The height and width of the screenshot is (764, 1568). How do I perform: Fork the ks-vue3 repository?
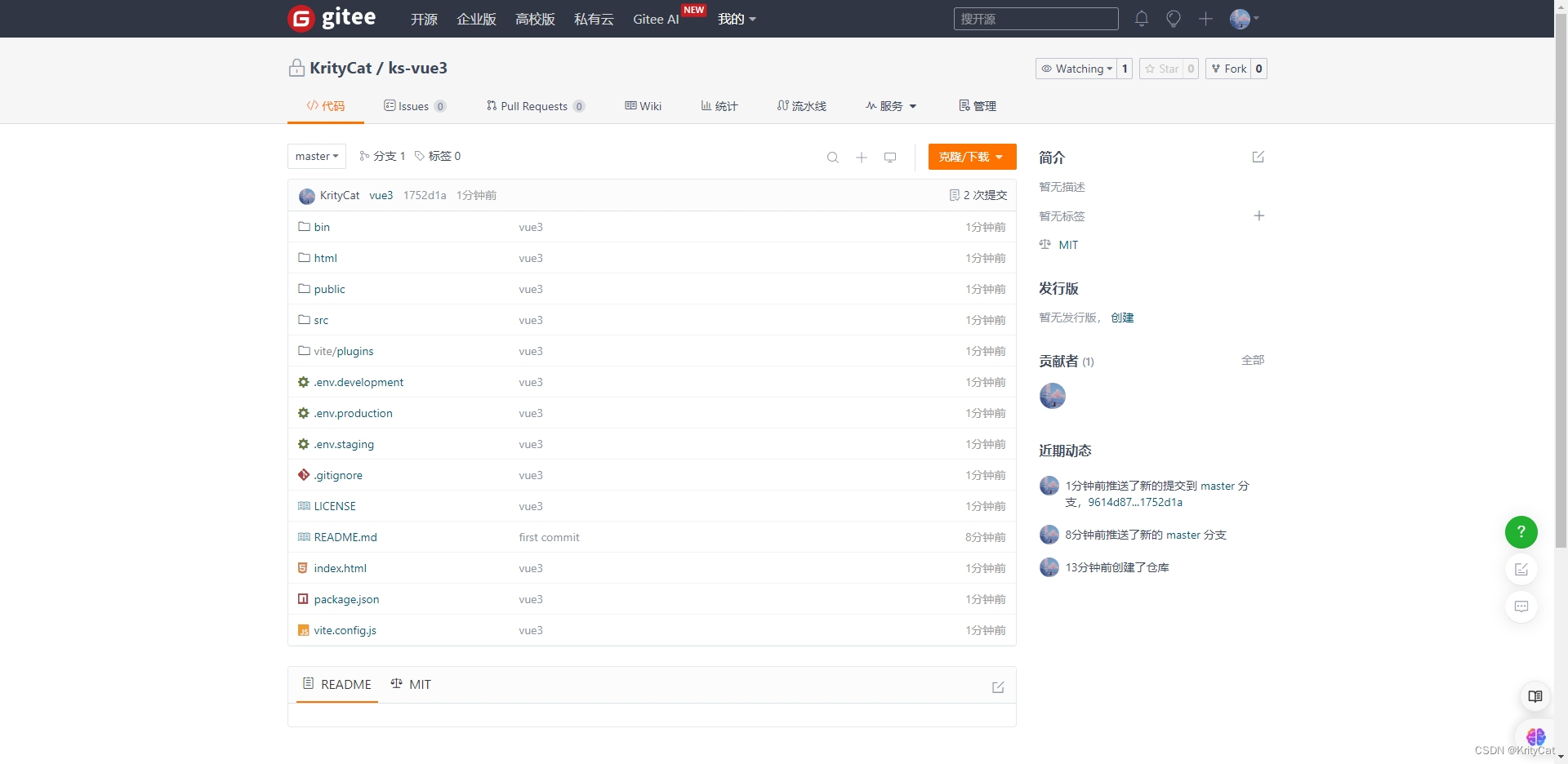[x=1229, y=69]
